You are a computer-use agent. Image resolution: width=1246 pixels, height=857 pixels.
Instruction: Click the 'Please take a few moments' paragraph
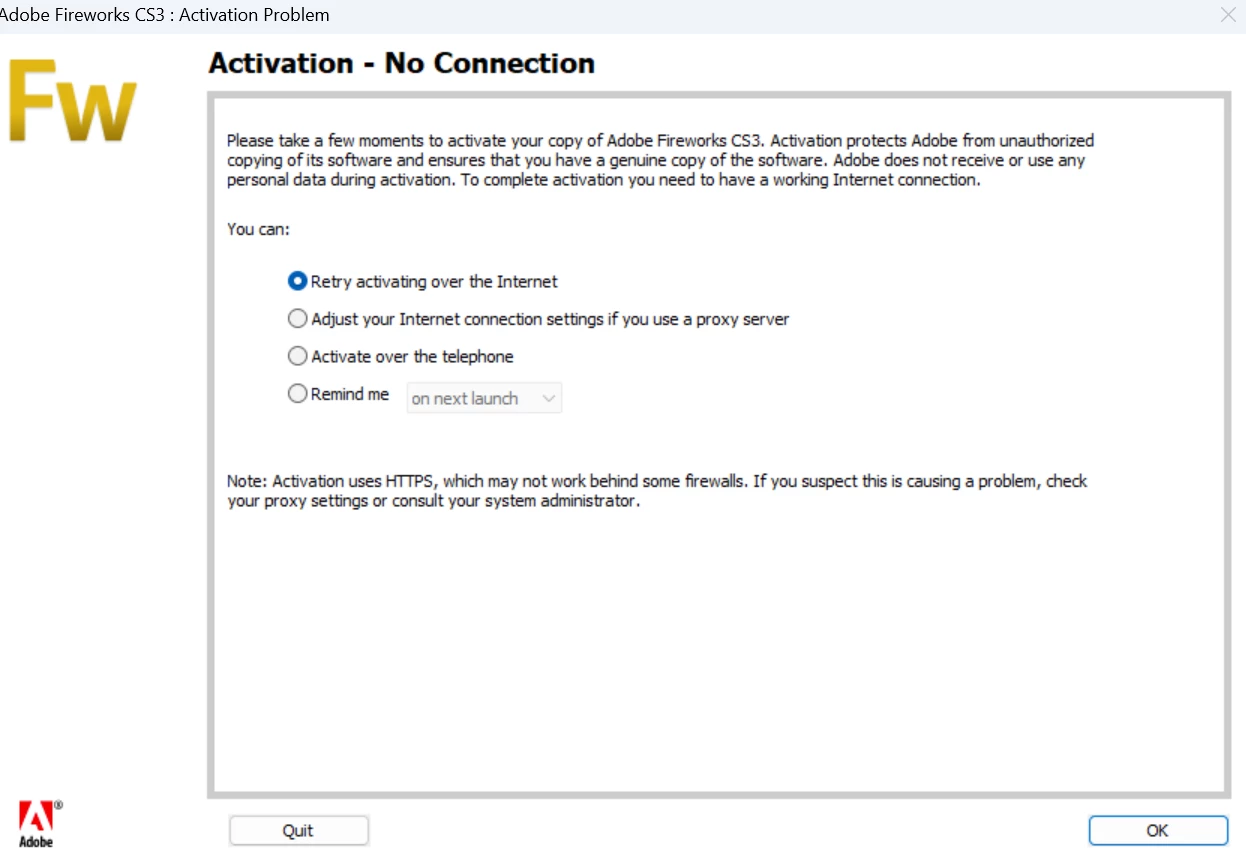click(660, 160)
